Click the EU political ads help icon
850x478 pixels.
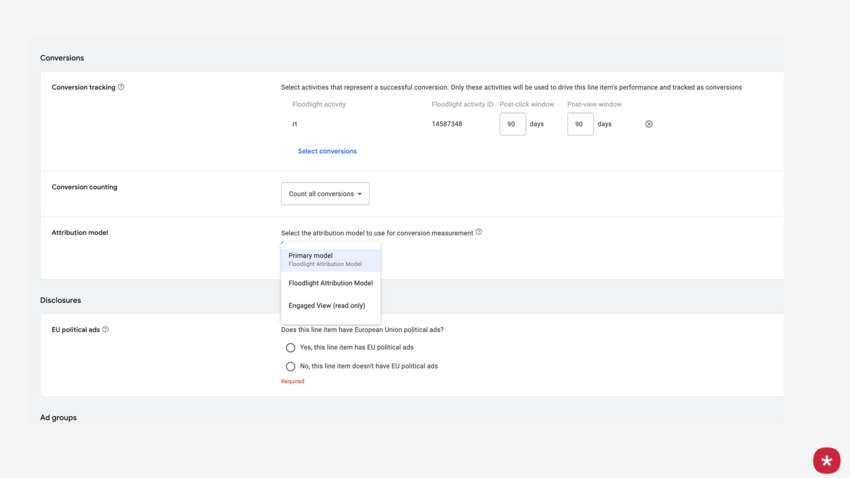(106, 329)
